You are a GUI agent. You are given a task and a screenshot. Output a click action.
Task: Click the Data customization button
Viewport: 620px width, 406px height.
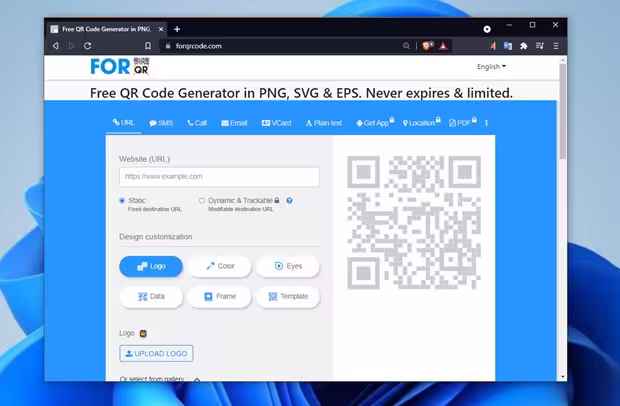[x=151, y=296]
